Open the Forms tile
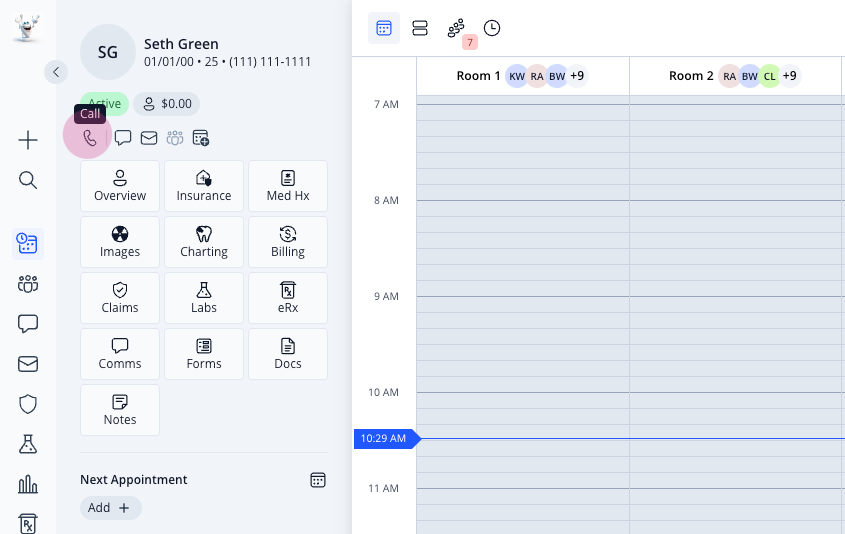This screenshot has height=534, width=845. (204, 354)
